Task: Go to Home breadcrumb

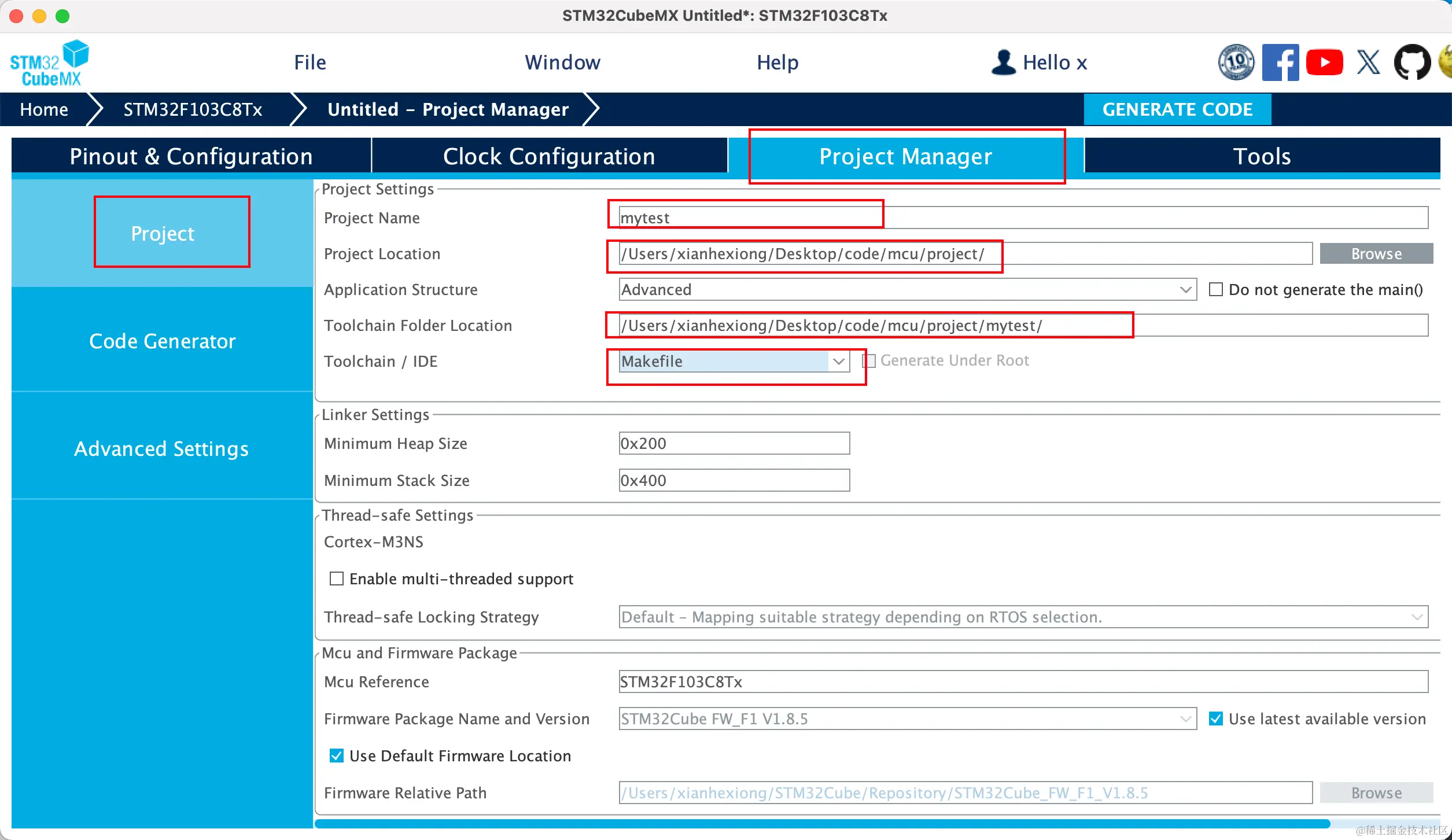Action: coord(44,109)
